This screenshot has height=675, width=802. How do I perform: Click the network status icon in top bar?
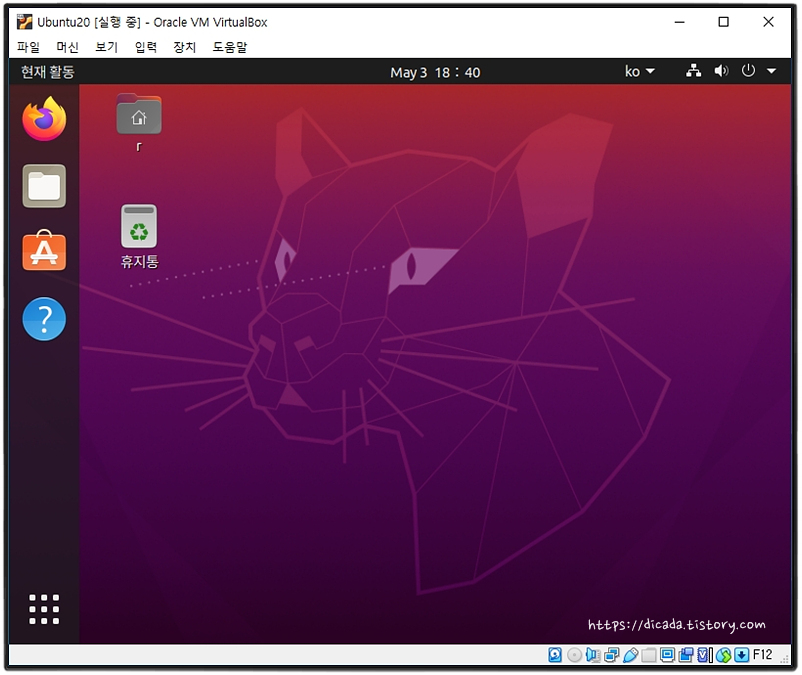pyautogui.click(x=694, y=71)
